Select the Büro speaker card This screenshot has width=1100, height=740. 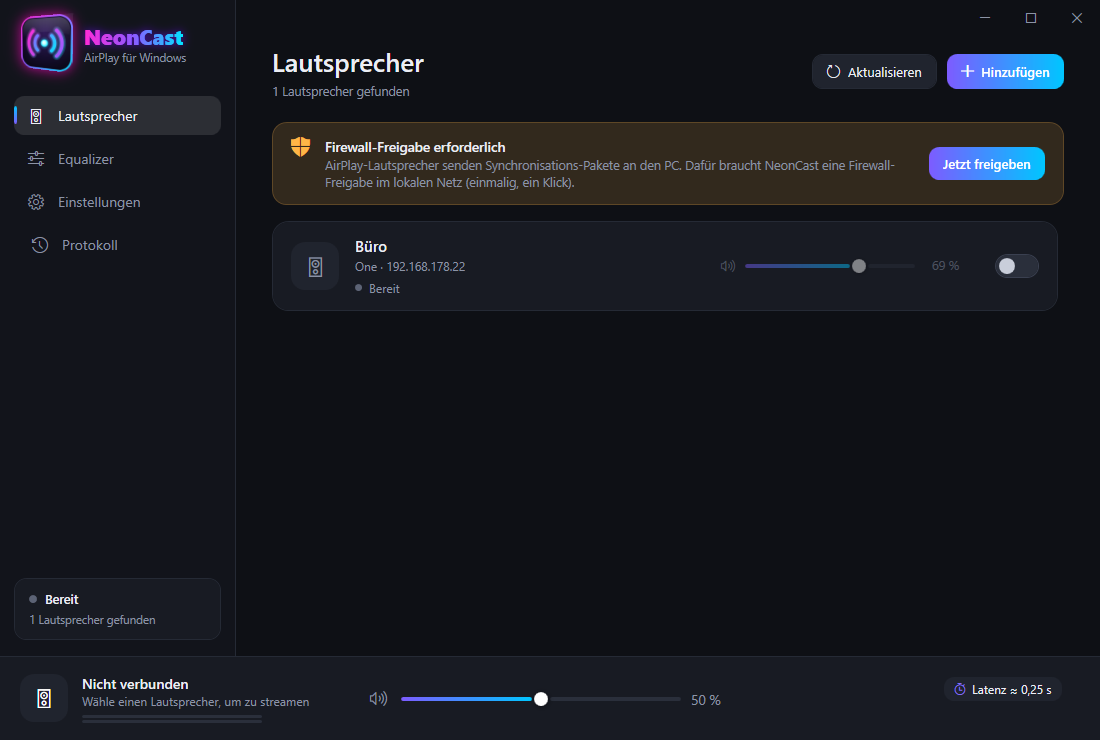(664, 266)
